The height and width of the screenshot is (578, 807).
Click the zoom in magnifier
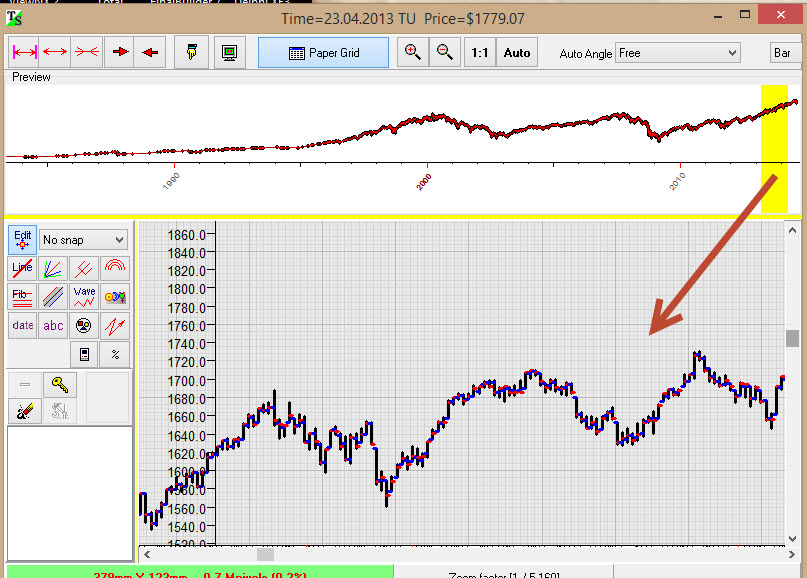[411, 53]
